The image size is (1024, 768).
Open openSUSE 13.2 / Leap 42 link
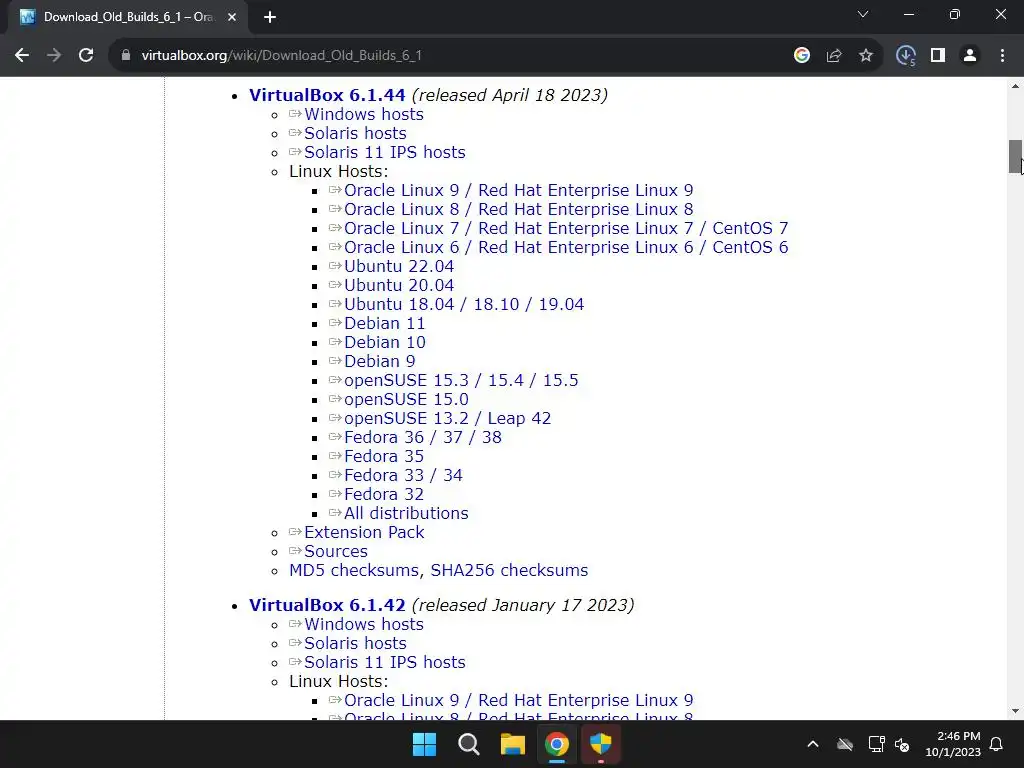[x=447, y=418]
